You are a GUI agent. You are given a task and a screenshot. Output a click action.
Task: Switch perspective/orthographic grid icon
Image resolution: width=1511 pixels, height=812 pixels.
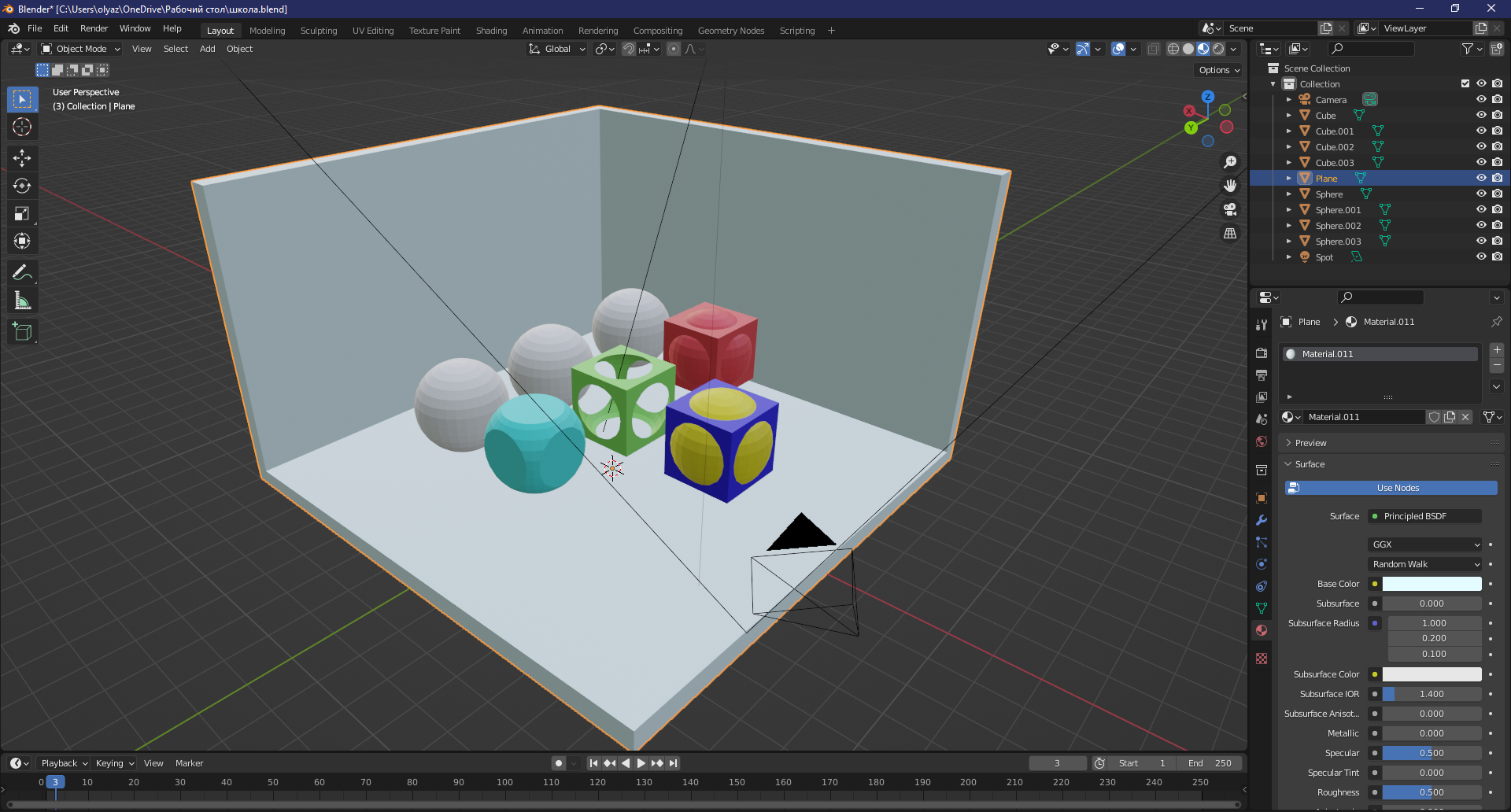pos(1230,234)
